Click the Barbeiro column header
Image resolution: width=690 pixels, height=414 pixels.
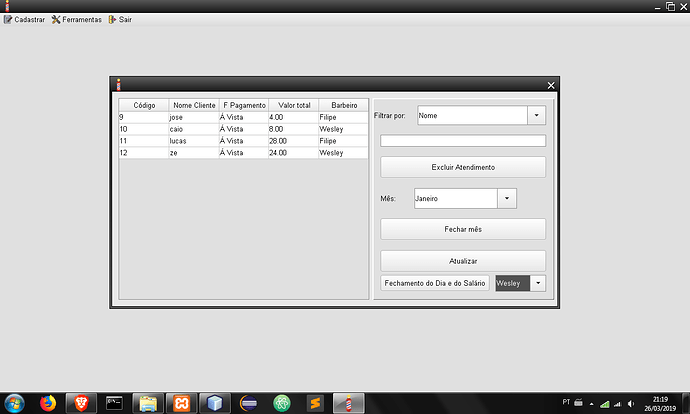coord(344,105)
